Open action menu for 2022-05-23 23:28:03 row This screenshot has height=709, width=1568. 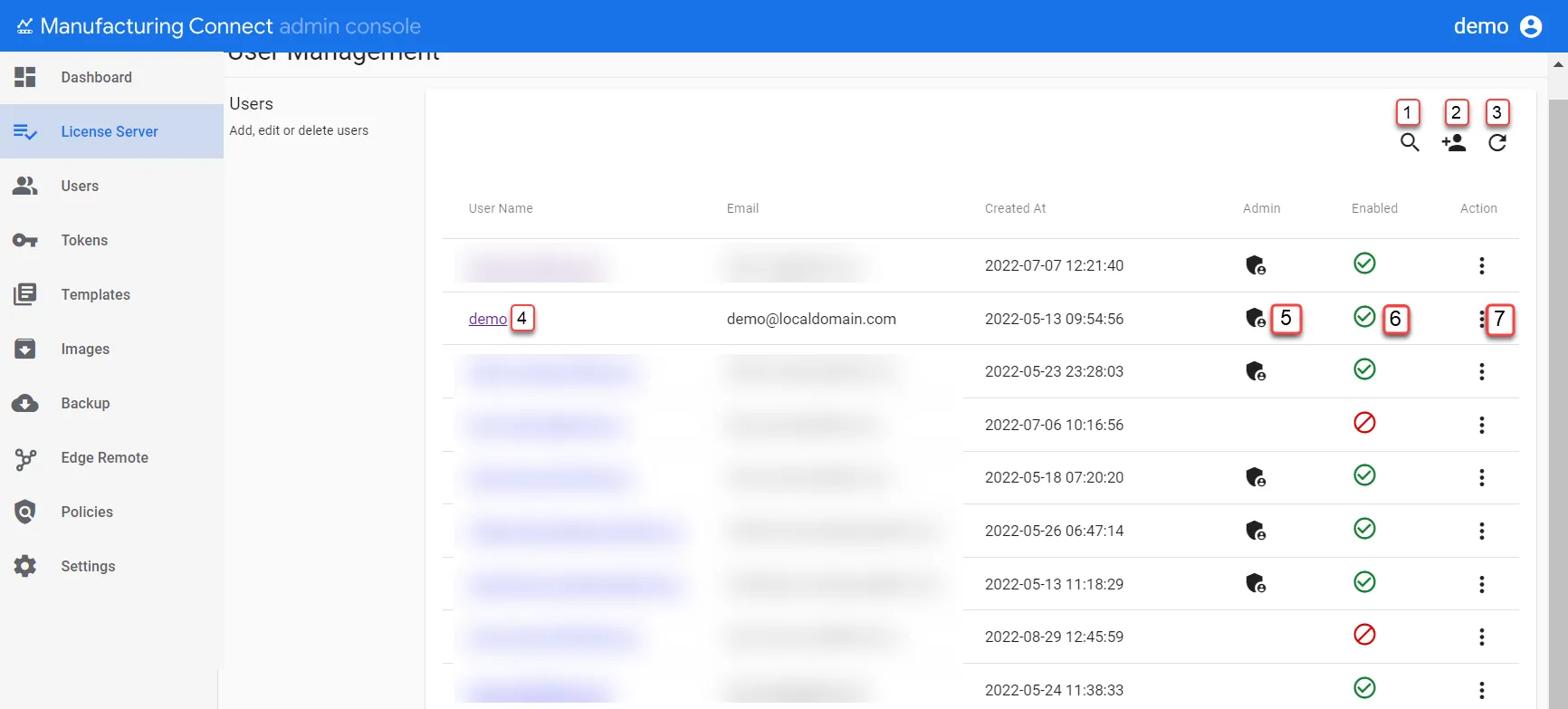[x=1482, y=371]
